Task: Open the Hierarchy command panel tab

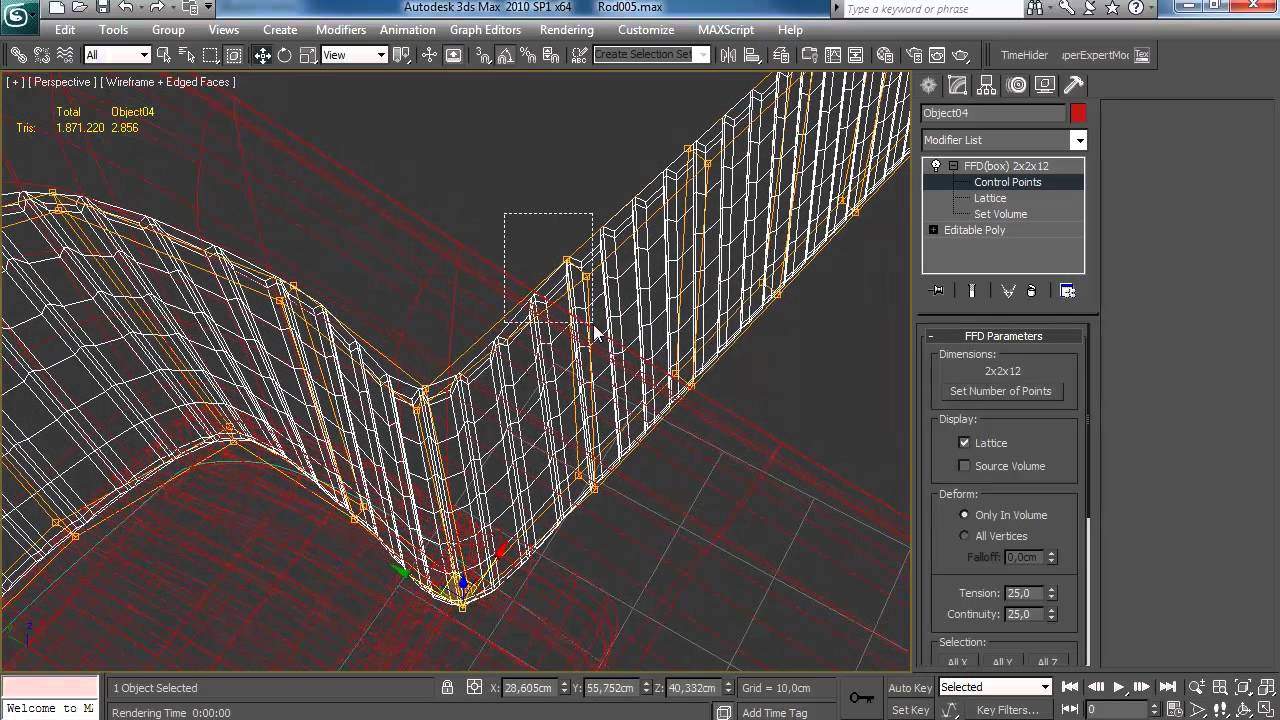Action: point(987,85)
